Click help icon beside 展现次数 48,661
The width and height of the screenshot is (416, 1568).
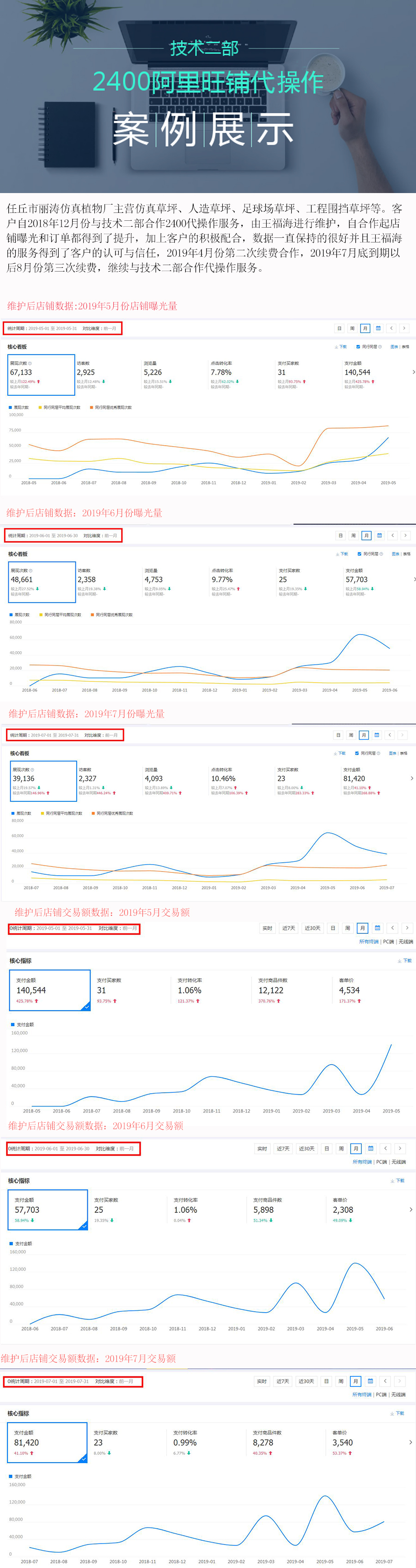[x=31, y=570]
